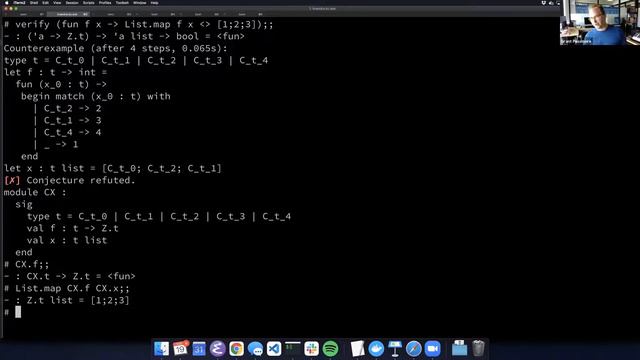The height and width of the screenshot is (360, 640).
Task: Open Finder from the dock
Action: [x=162, y=349]
